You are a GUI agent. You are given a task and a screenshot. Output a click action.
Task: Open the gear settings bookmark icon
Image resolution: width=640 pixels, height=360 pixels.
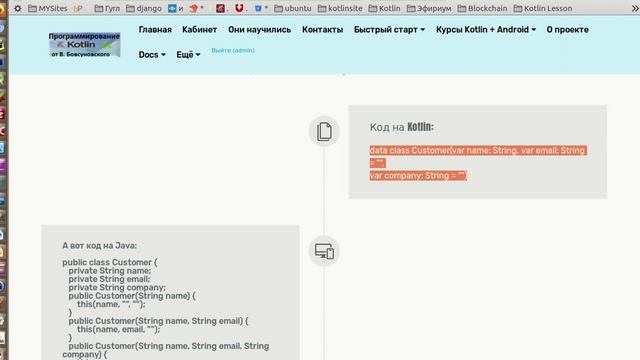click(18, 8)
